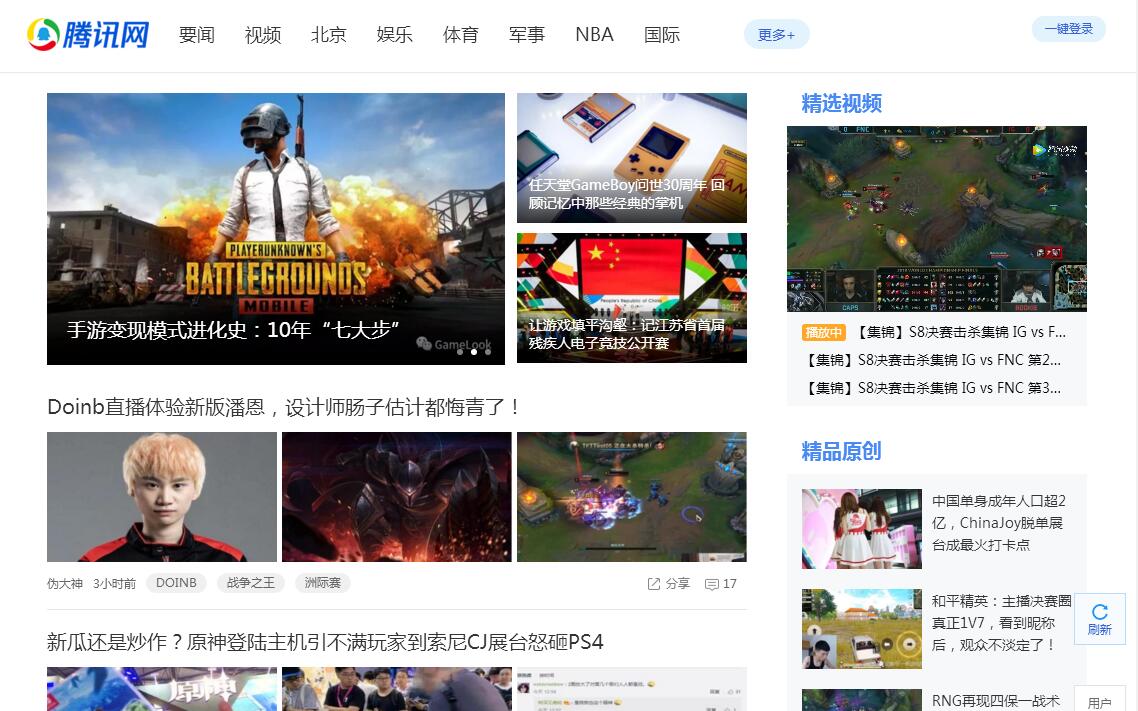Choose the 洲际赛 tag
Image resolution: width=1138 pixels, height=711 pixels.
(x=322, y=583)
